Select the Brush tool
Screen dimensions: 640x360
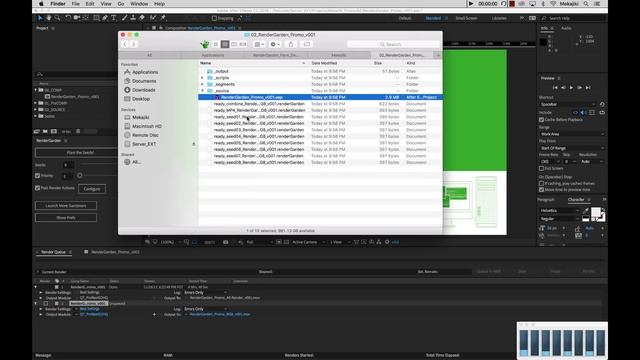[124, 18]
